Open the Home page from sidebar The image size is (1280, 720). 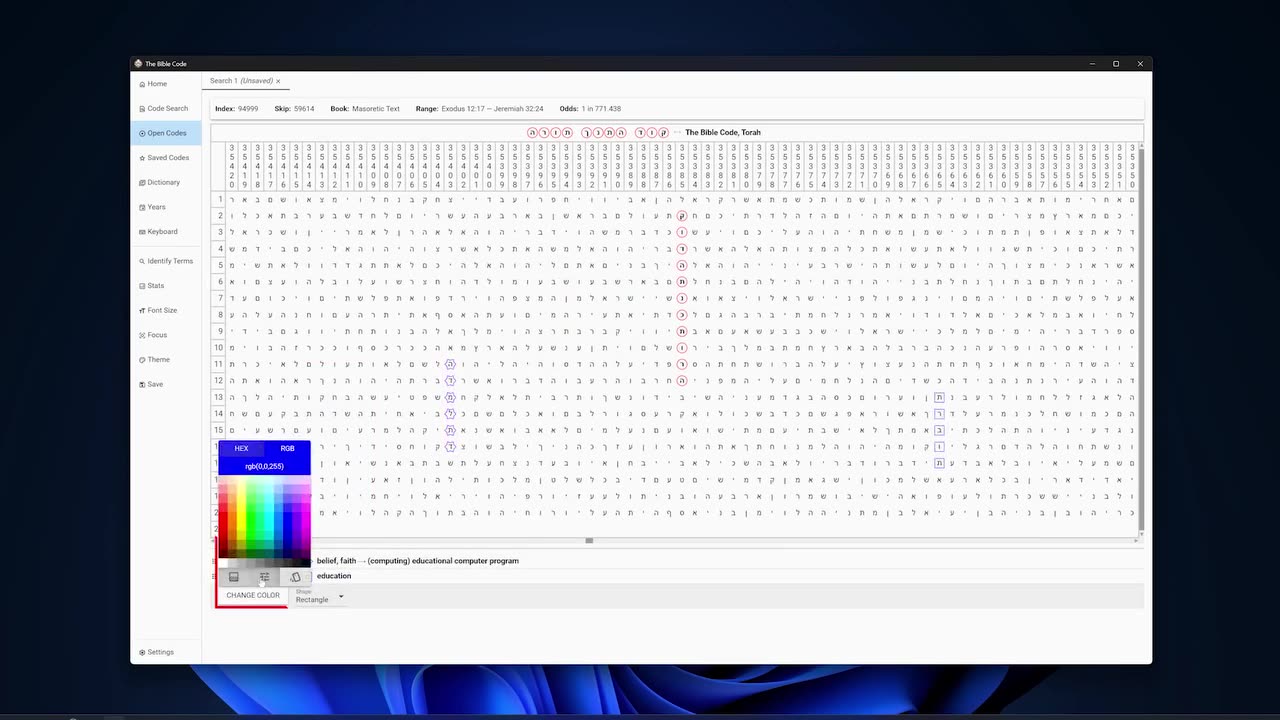[166, 84]
